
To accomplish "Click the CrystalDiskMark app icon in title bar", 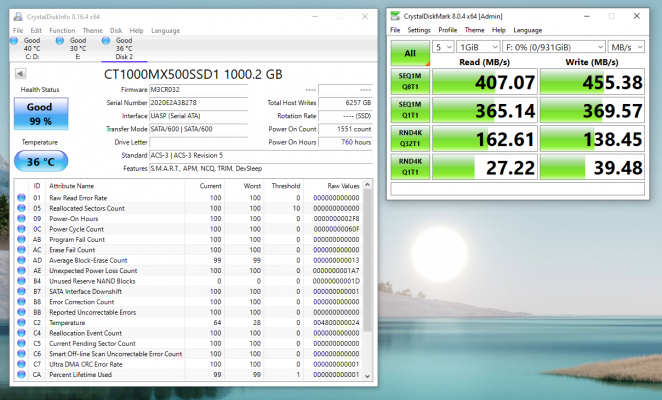I will pyautogui.click(x=395, y=16).
